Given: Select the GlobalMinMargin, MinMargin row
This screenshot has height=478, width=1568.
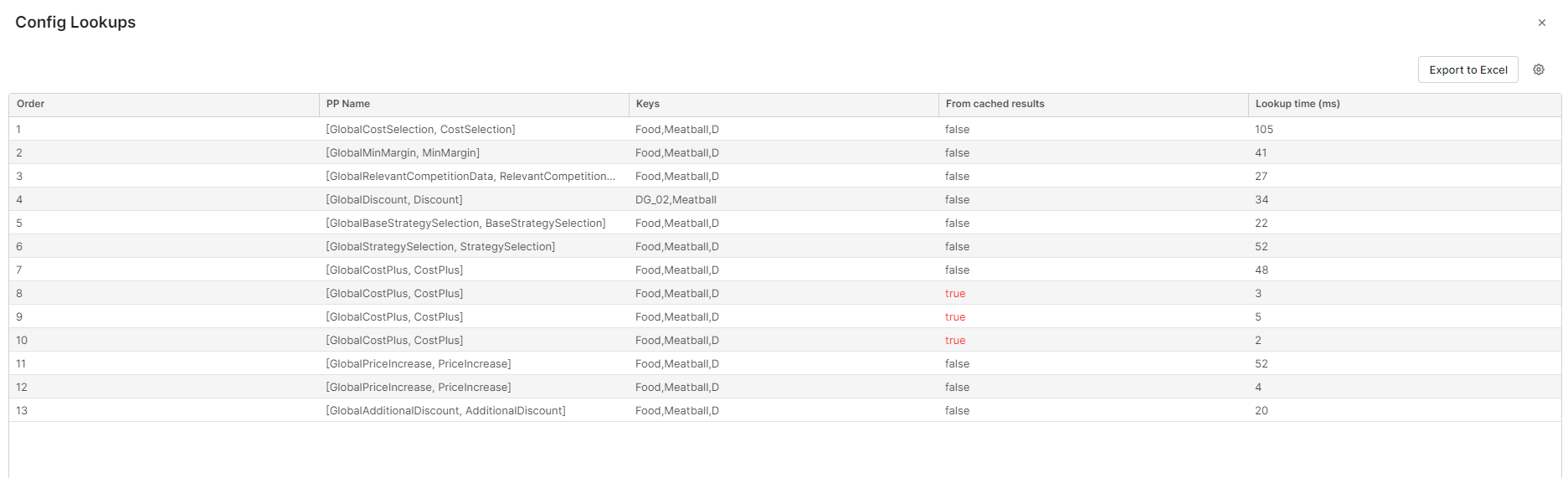Looking at the screenshot, I should [x=403, y=152].
